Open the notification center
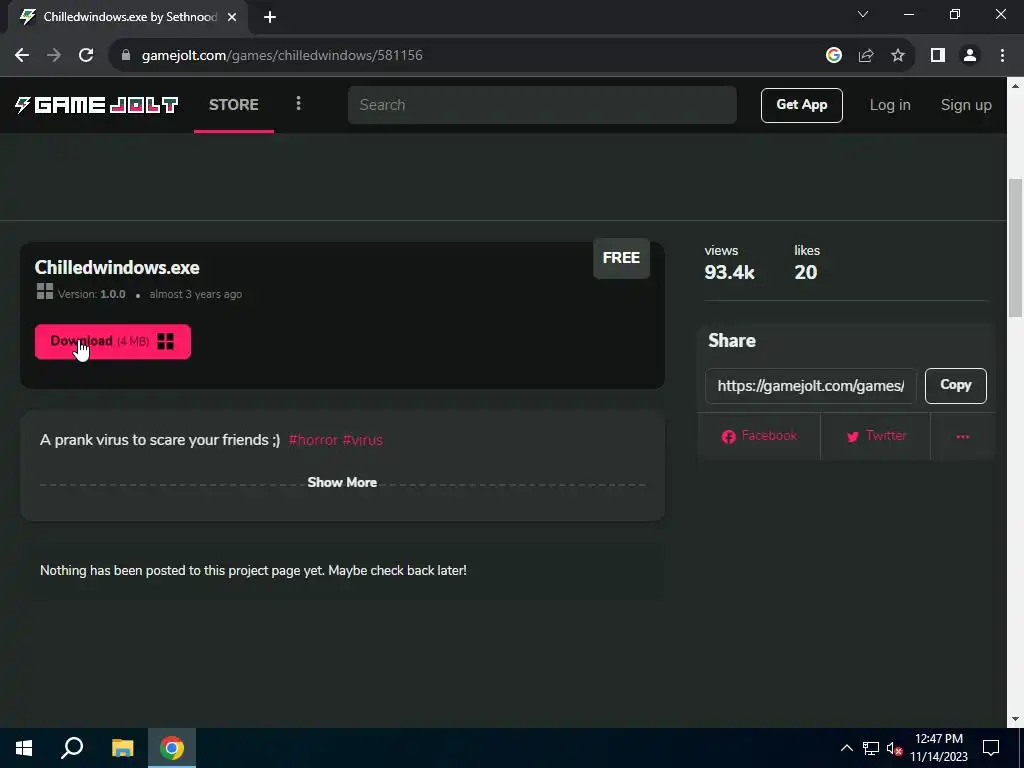Viewport: 1024px width, 768px height. [x=991, y=748]
